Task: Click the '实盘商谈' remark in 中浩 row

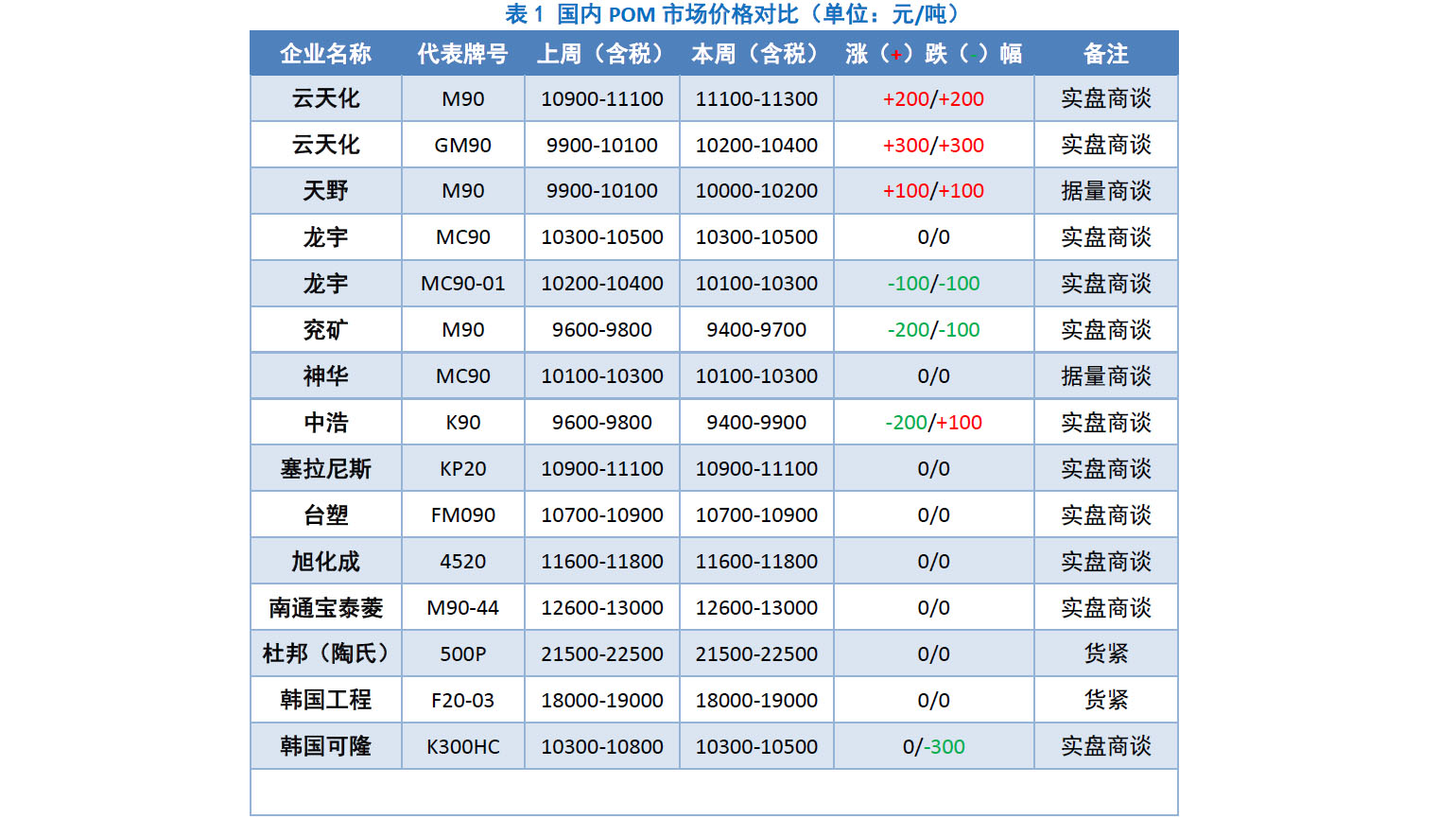Action: click(1106, 423)
